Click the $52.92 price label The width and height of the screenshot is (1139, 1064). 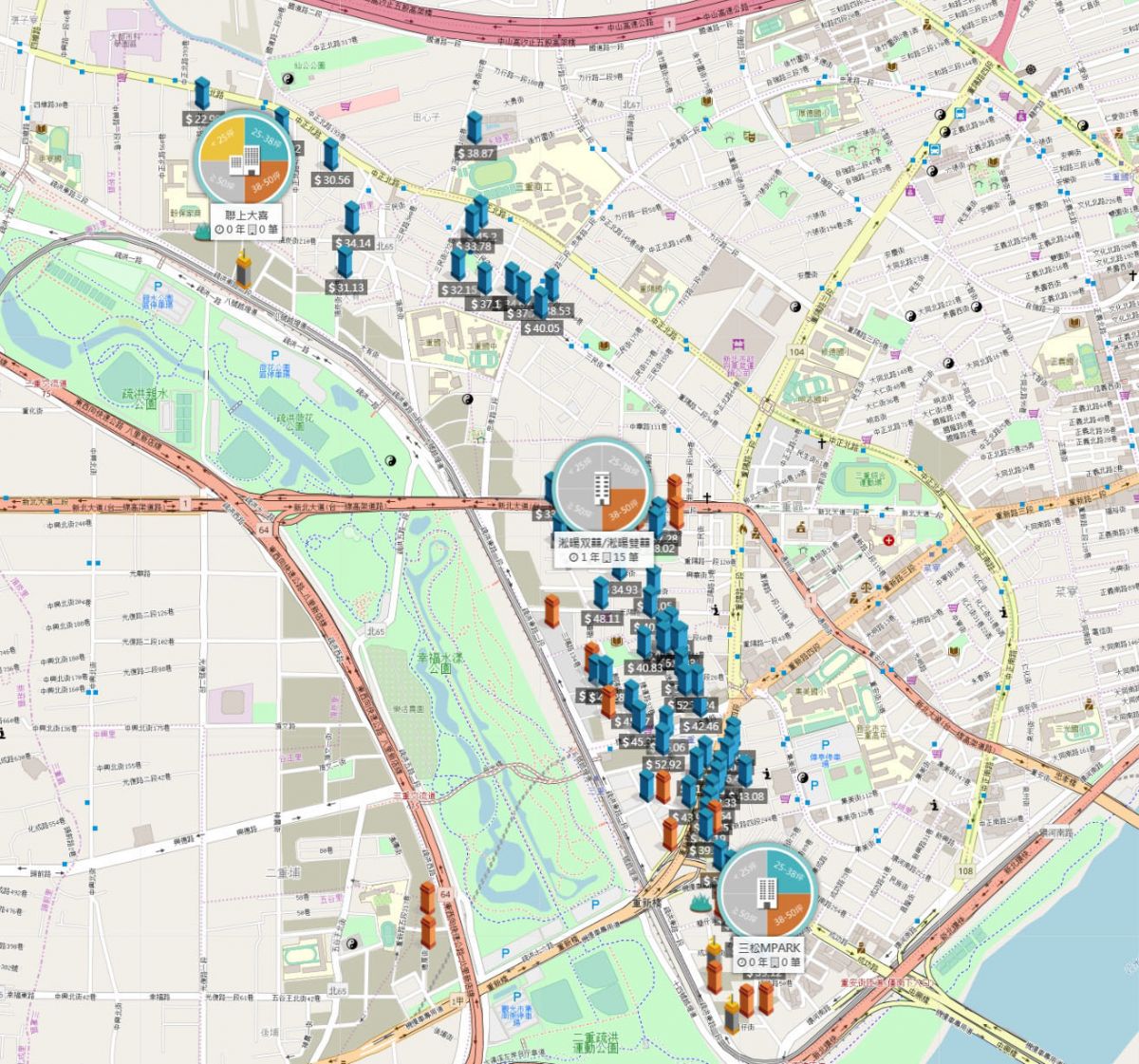[x=665, y=764]
